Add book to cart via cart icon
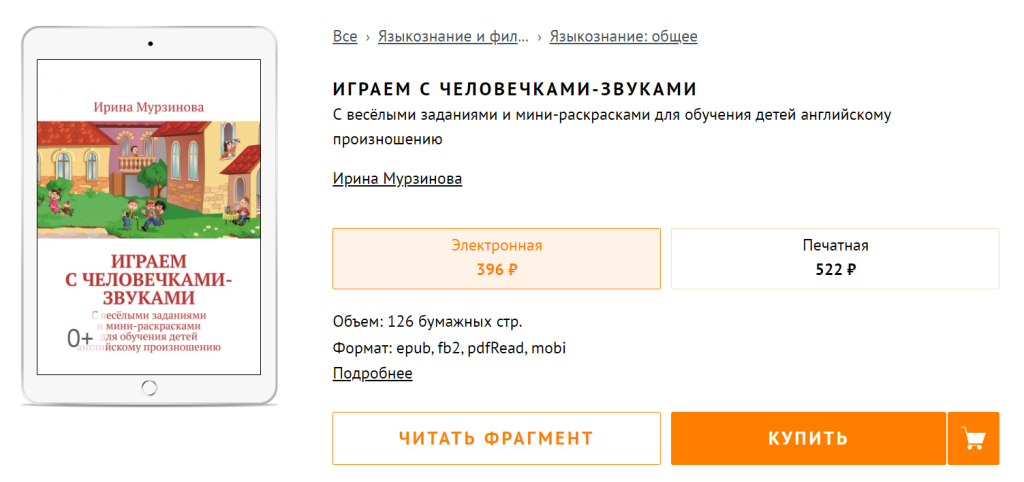This screenshot has height=482, width=1024. (x=972, y=438)
